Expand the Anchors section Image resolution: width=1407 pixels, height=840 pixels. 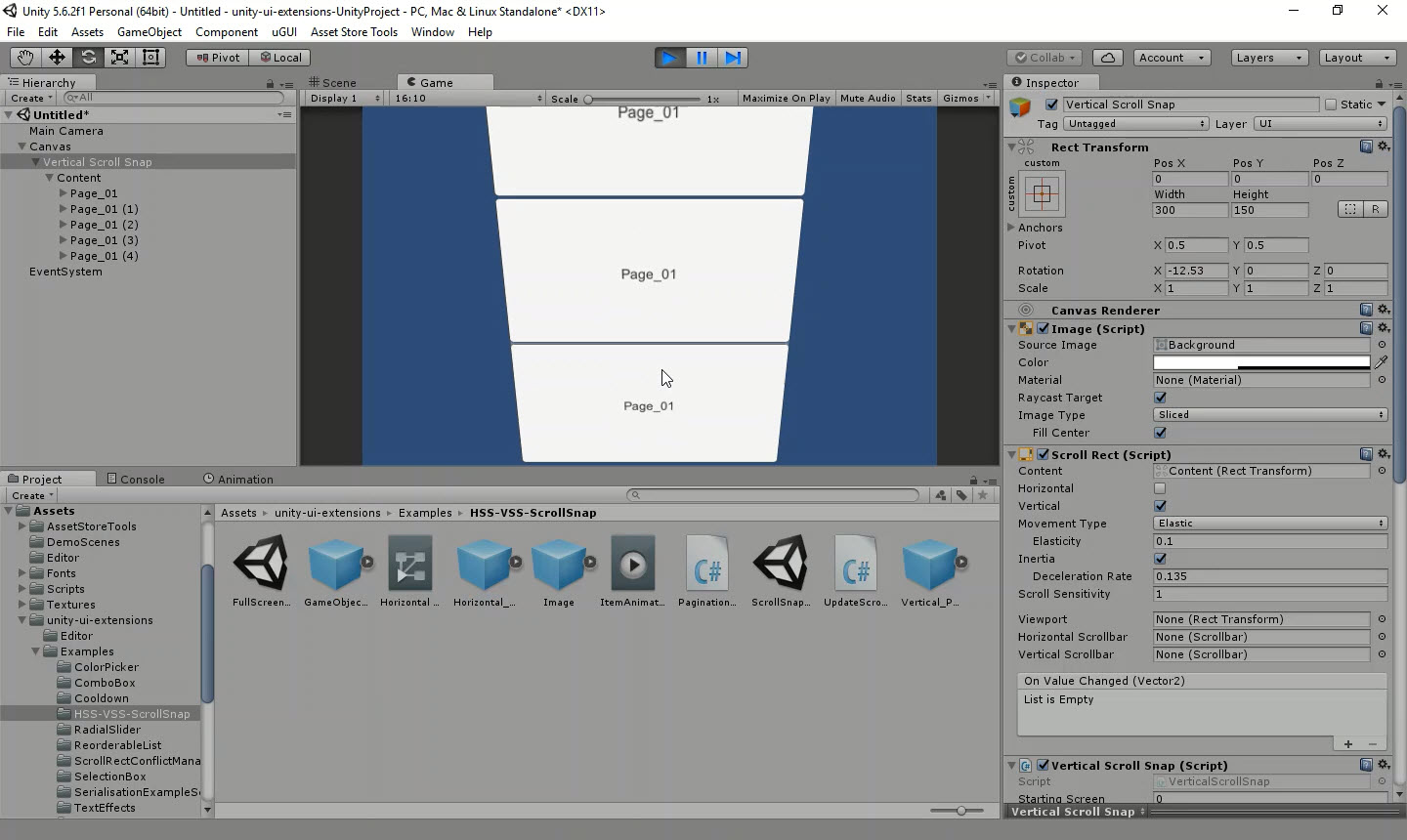[1011, 227]
